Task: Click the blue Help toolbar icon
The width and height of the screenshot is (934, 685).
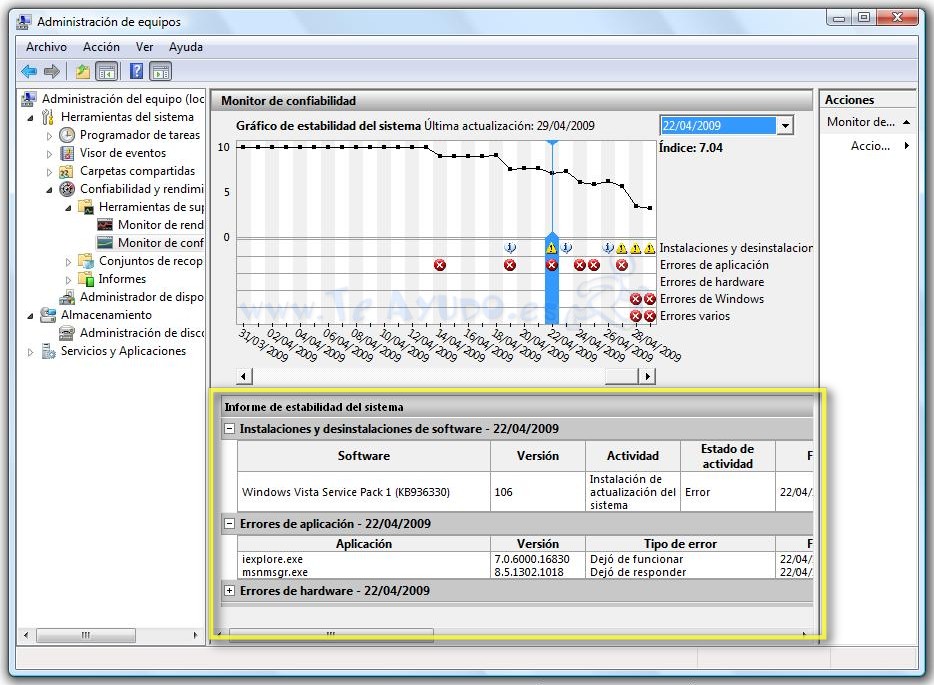Action: pyautogui.click(x=136, y=71)
